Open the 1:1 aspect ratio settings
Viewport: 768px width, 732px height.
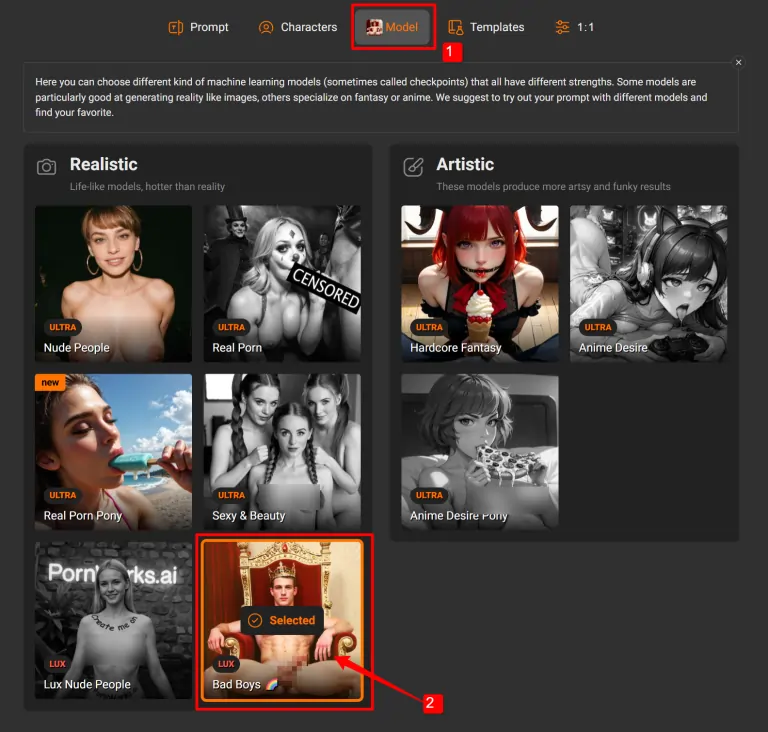[x=575, y=27]
